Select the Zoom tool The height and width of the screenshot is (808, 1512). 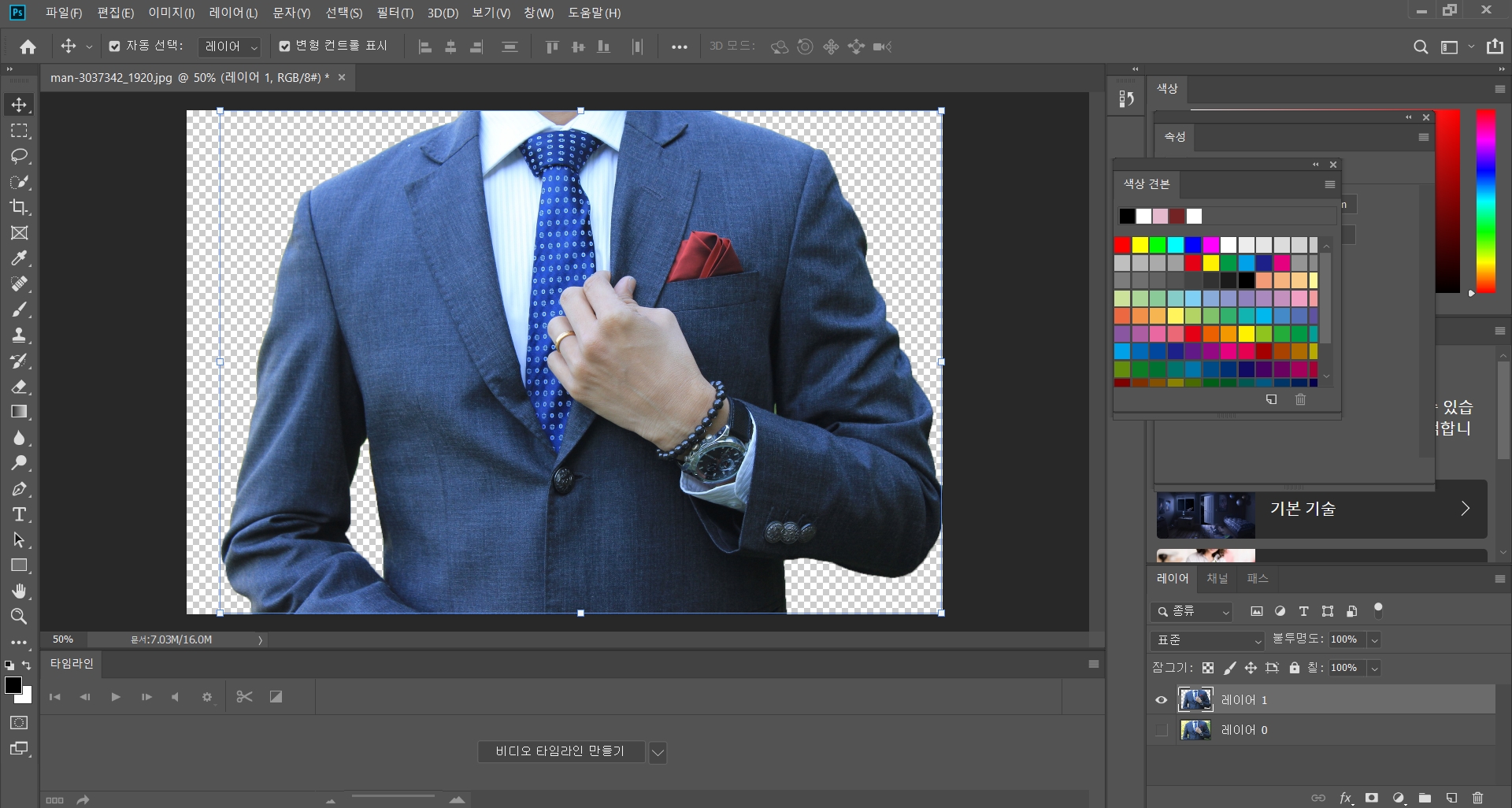(x=19, y=617)
